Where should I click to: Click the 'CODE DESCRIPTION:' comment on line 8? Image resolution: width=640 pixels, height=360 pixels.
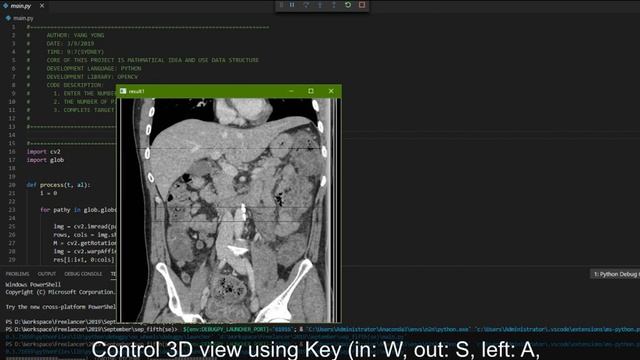(75, 85)
